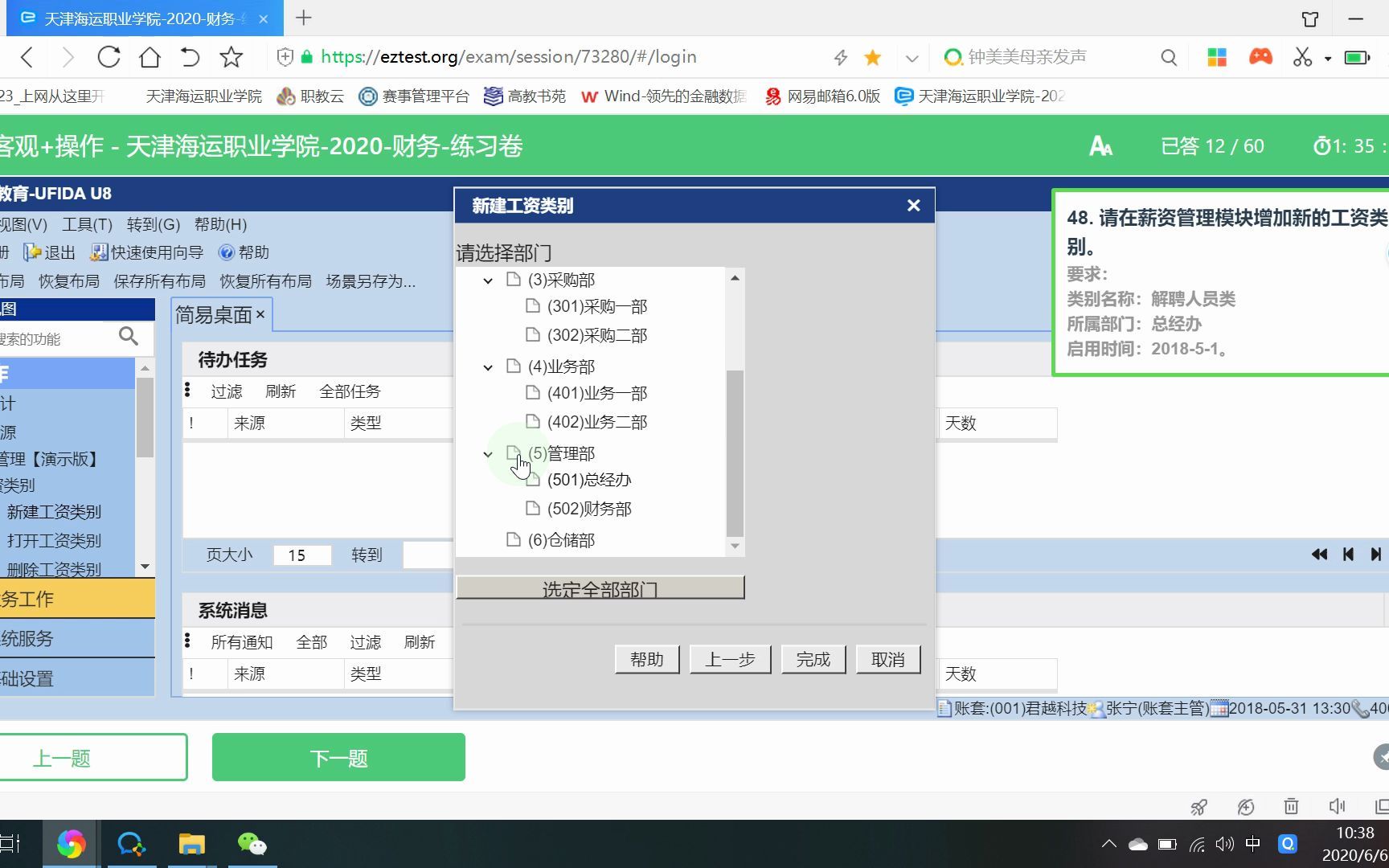Image resolution: width=1389 pixels, height=868 pixels.
Task: Collapse the (4)业务部 department node
Action: [488, 367]
